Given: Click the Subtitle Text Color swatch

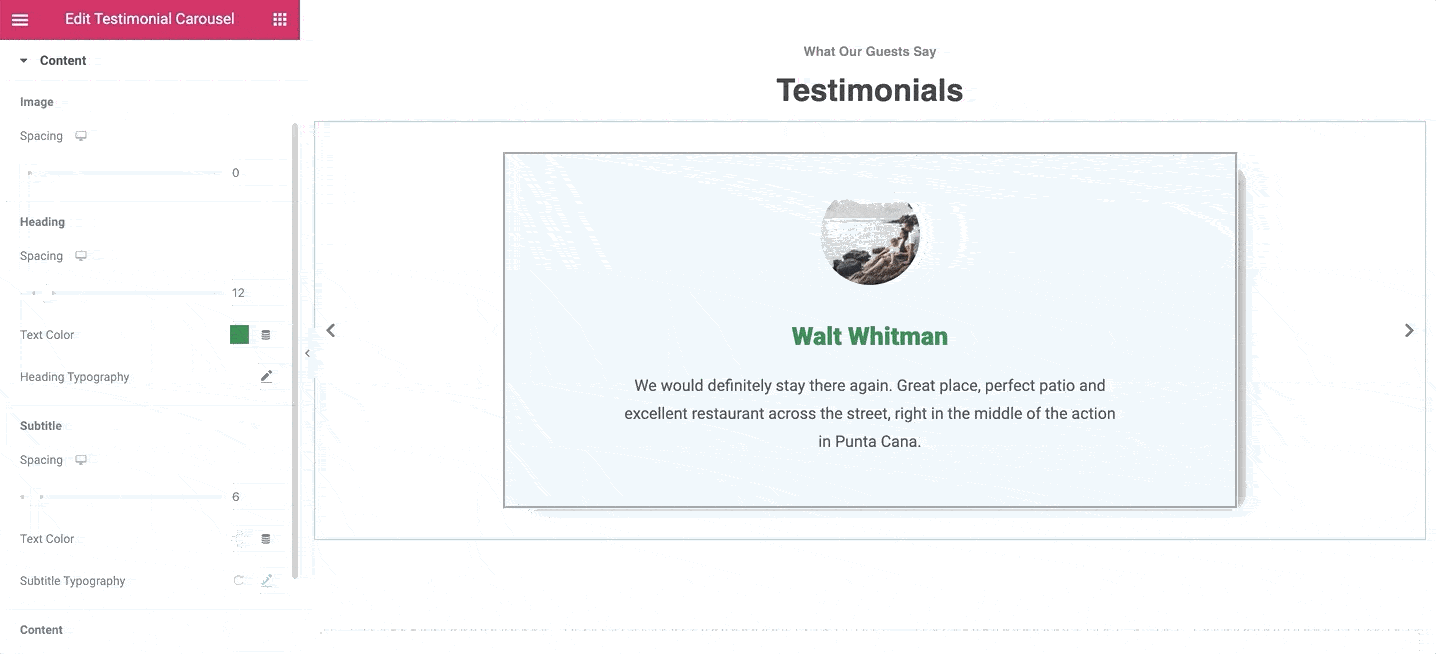Looking at the screenshot, I should tap(239, 539).
